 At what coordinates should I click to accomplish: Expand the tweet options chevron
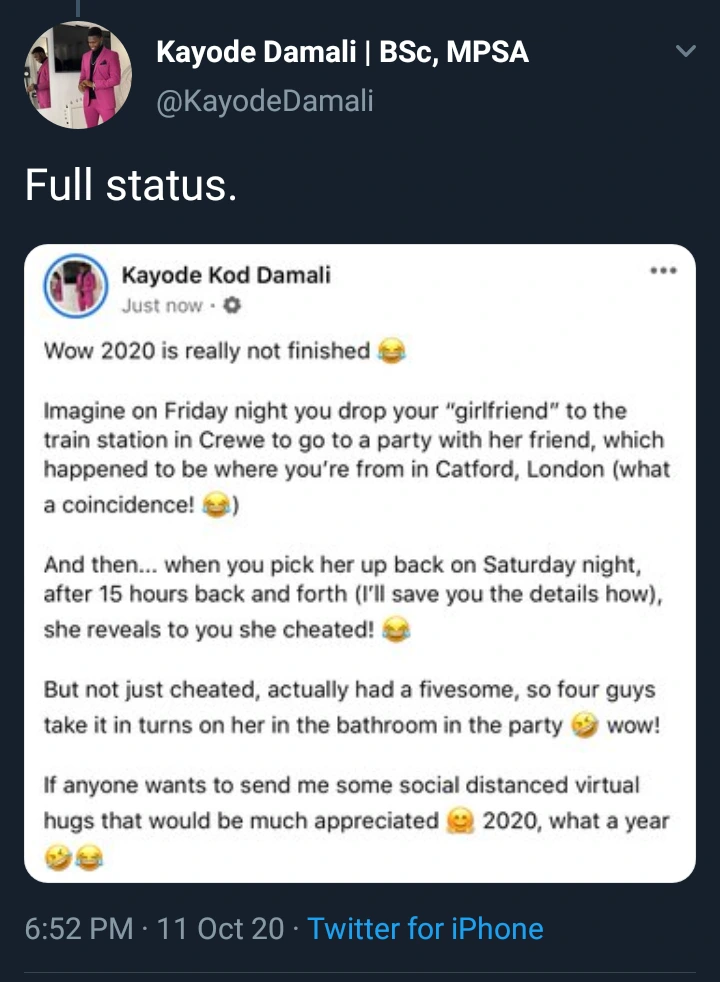[x=685, y=51]
